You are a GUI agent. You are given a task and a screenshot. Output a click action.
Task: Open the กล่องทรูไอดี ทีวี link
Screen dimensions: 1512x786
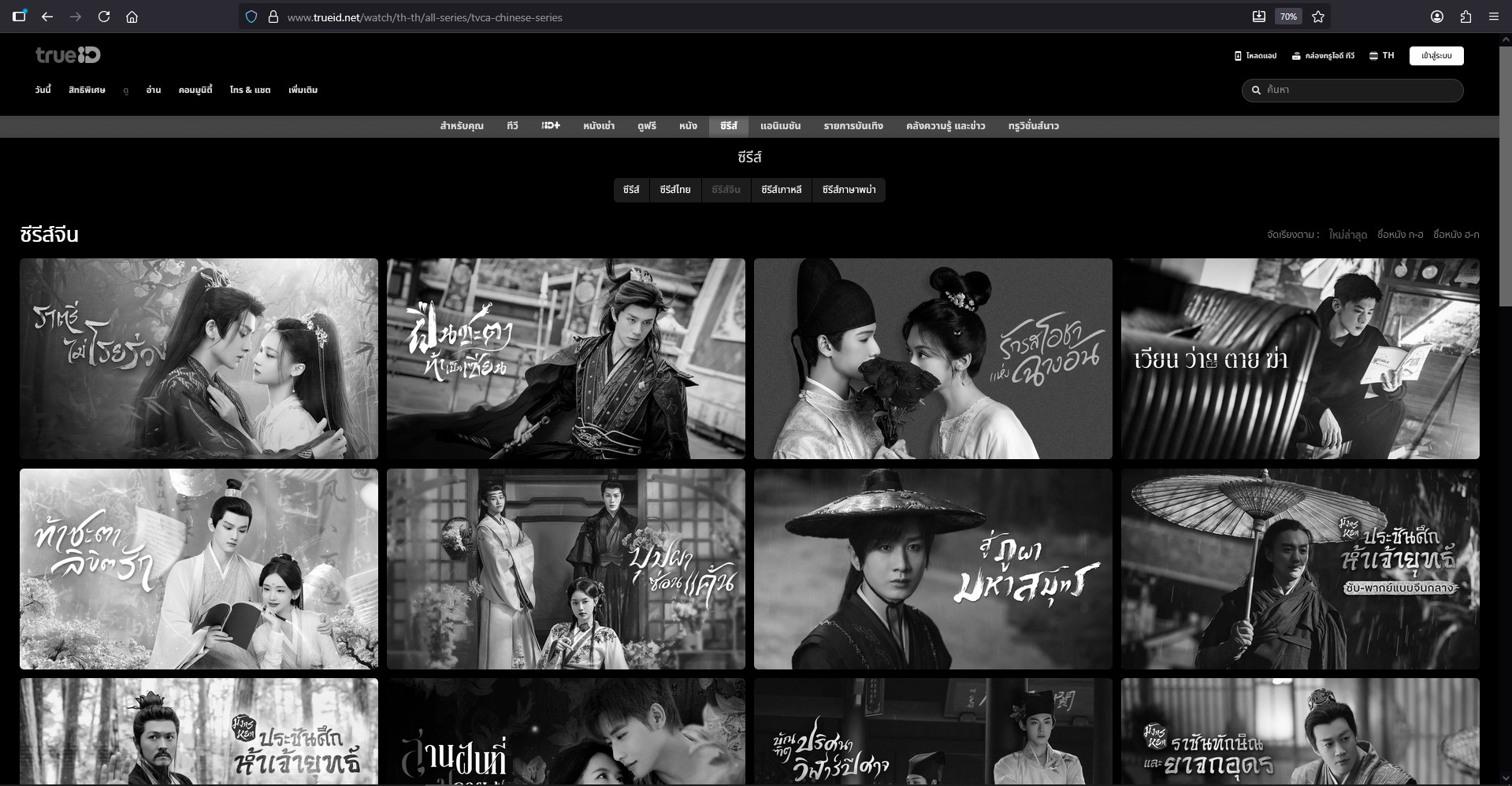(x=1323, y=56)
